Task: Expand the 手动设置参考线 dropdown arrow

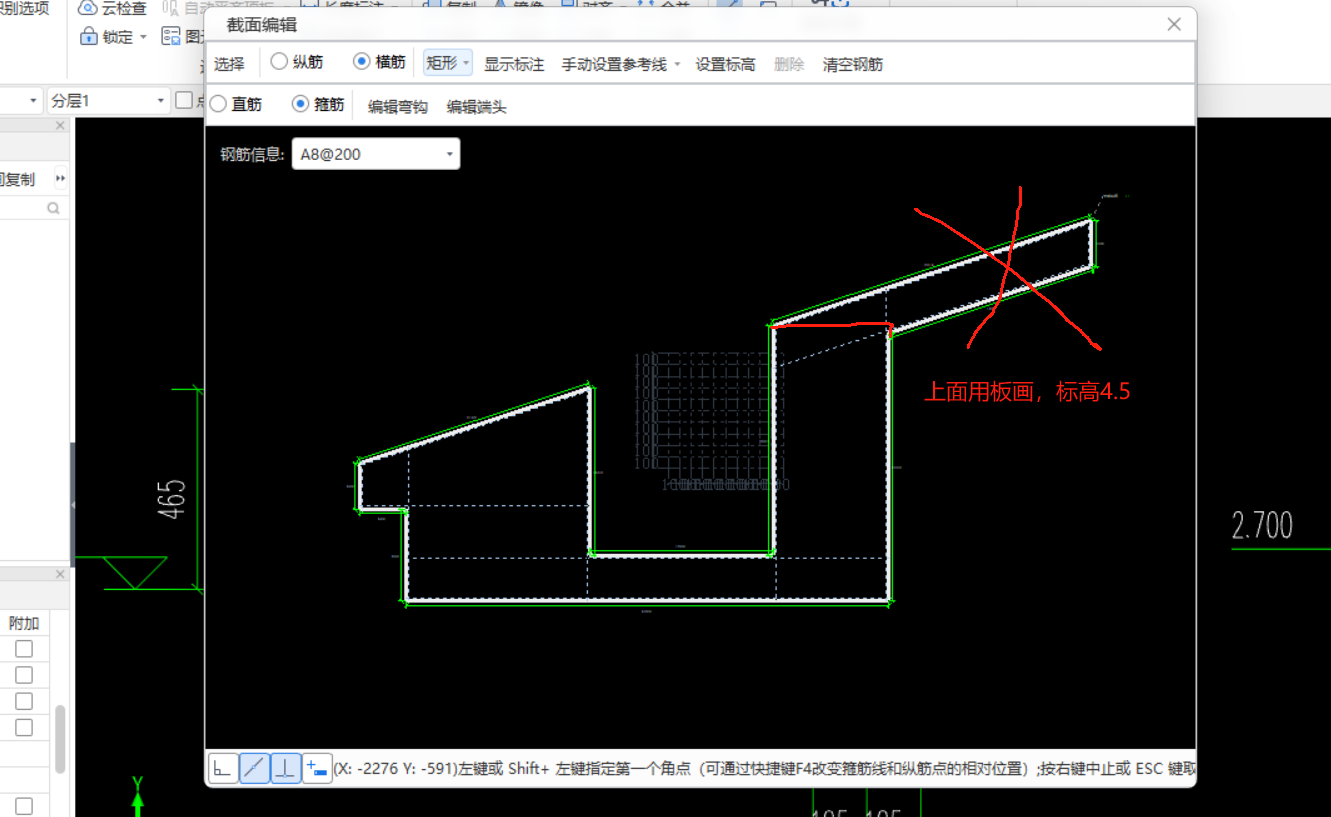Action: 677,64
